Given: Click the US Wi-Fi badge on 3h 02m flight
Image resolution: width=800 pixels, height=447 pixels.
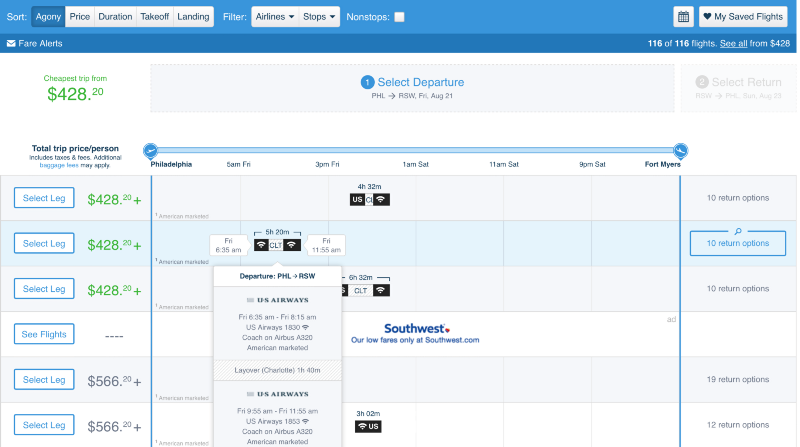Looking at the screenshot, I should [368, 427].
